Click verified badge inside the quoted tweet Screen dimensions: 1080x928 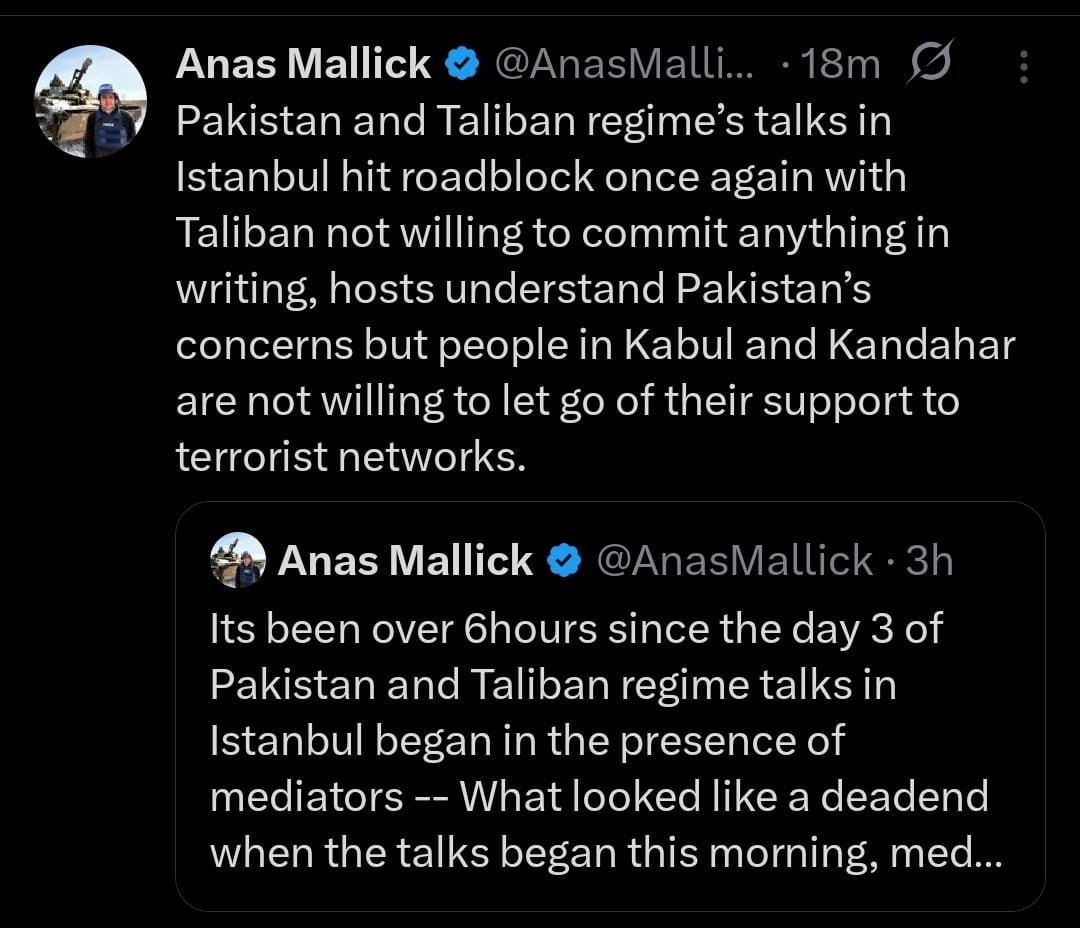coord(565,561)
